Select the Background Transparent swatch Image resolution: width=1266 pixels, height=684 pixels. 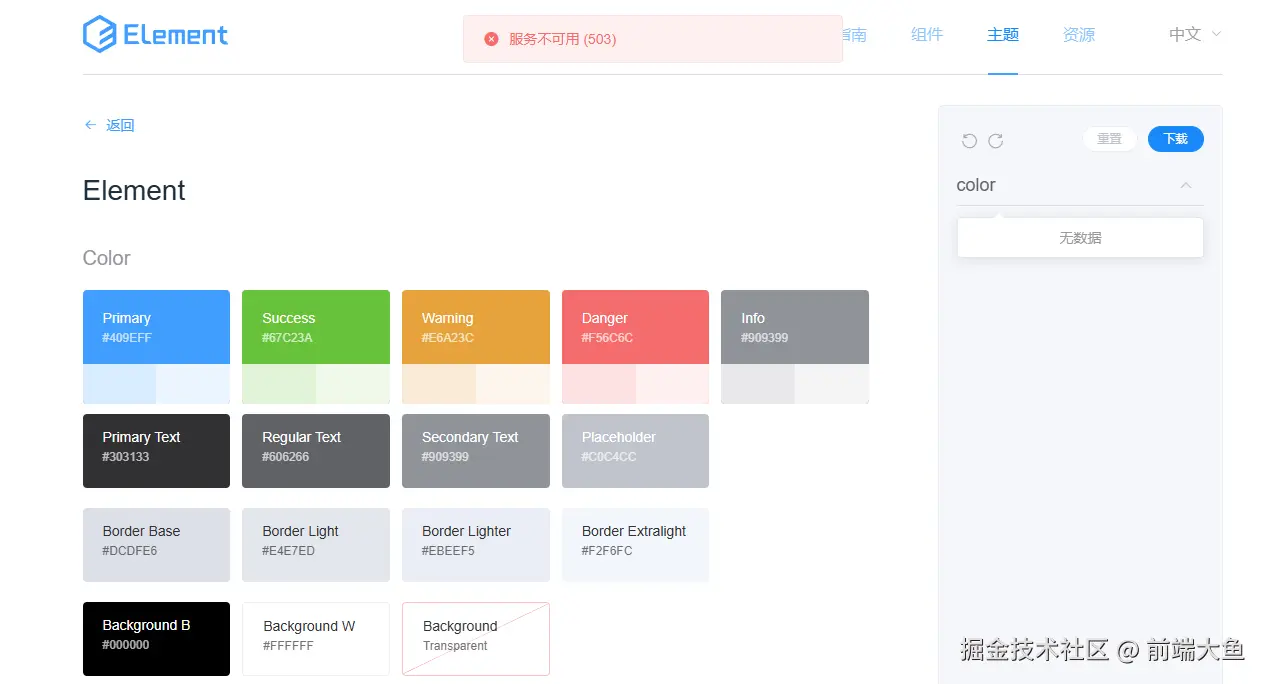[x=476, y=639]
